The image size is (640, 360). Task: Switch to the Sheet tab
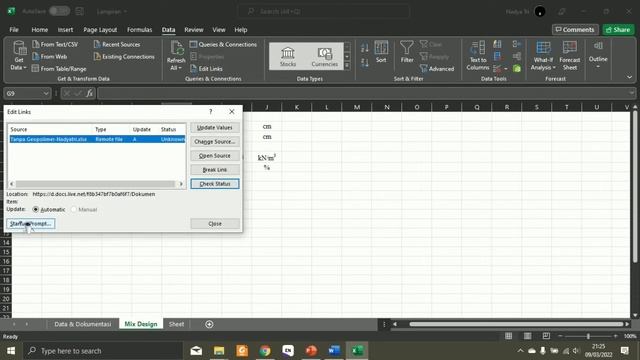pos(176,324)
